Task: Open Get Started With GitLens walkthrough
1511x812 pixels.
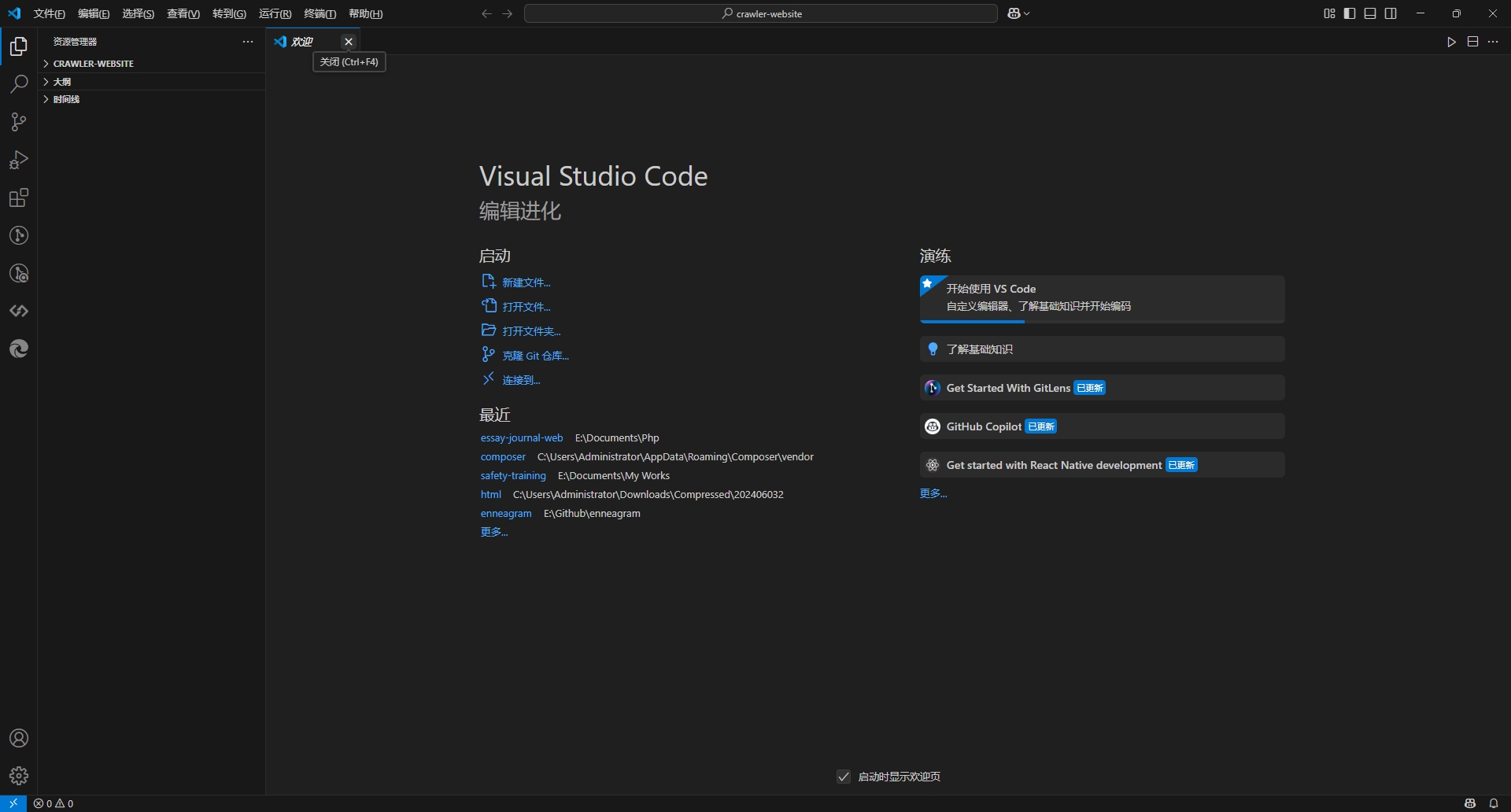Action: click(x=1102, y=388)
